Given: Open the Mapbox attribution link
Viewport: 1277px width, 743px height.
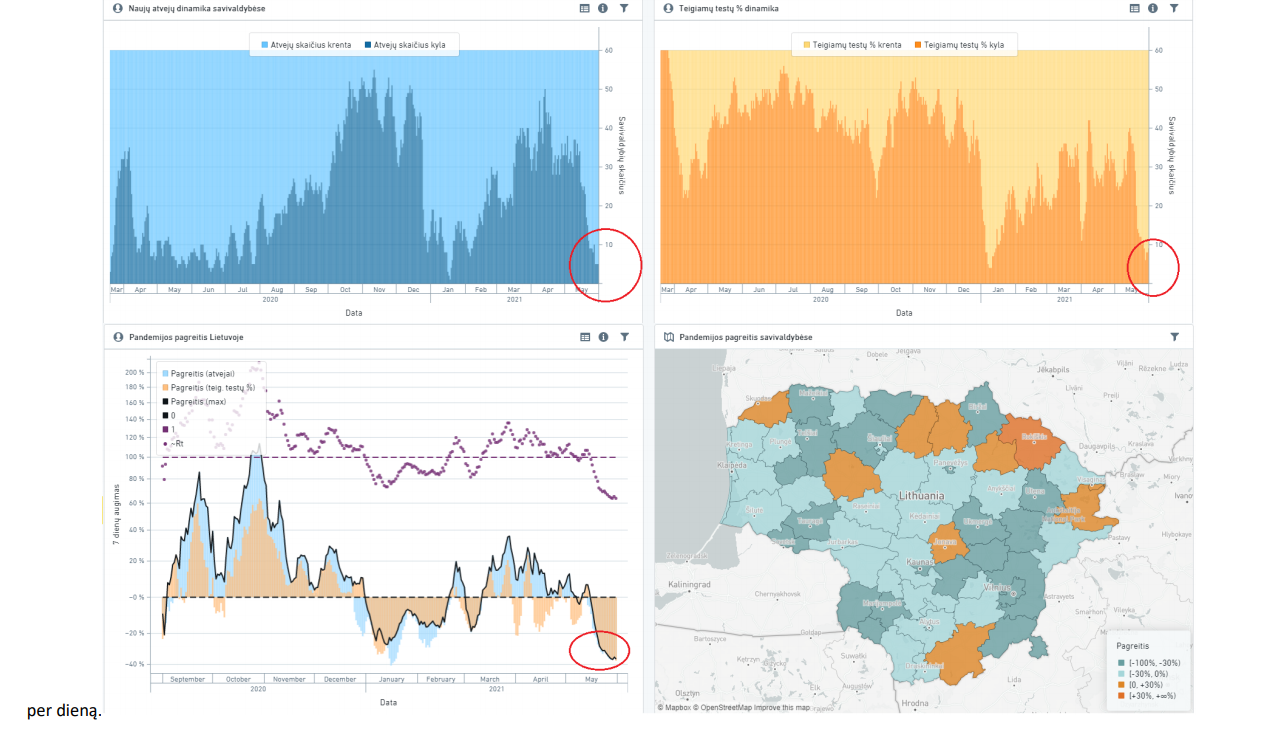Looking at the screenshot, I should [x=676, y=708].
